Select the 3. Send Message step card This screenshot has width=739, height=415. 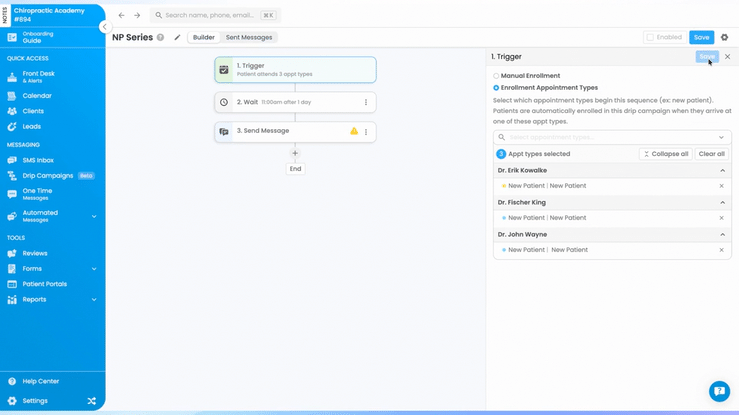[x=296, y=132]
